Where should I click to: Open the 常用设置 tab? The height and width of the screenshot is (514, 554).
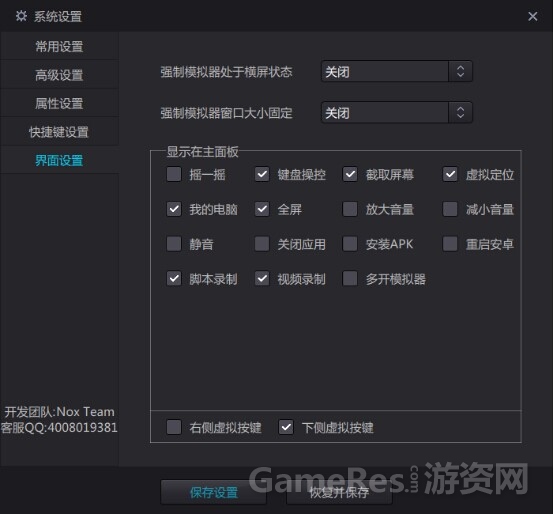pos(59,46)
